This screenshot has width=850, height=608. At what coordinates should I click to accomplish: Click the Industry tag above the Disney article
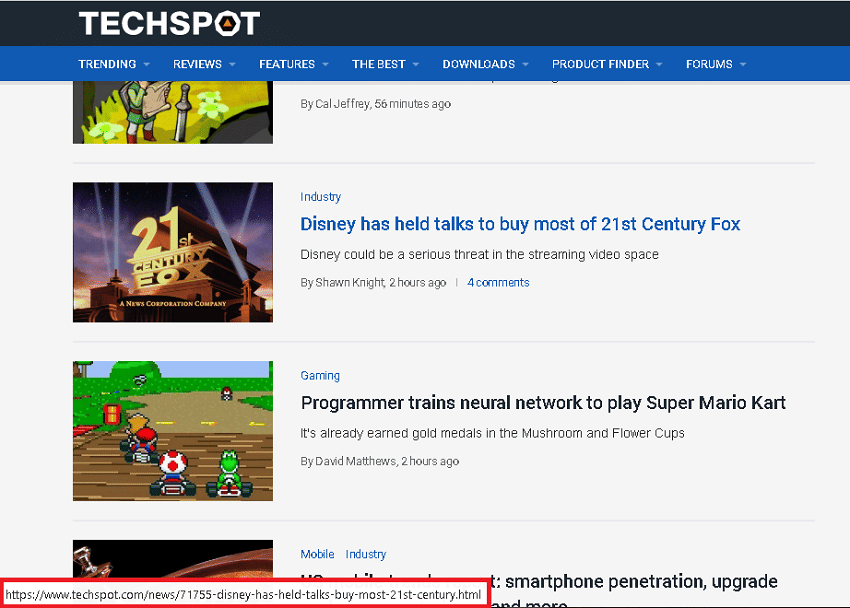pos(320,197)
